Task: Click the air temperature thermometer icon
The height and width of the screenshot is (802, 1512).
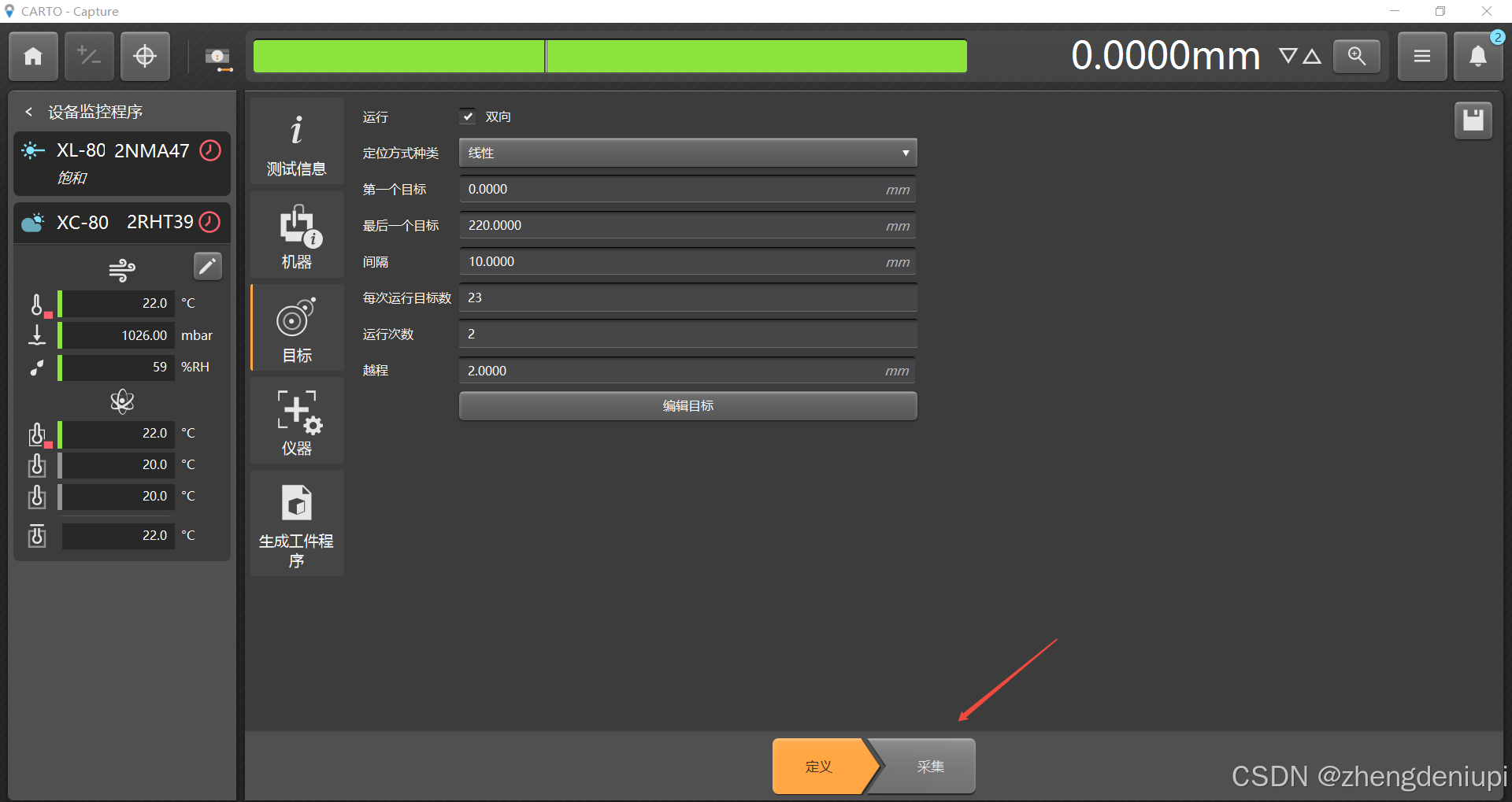Action: pyautogui.click(x=38, y=305)
